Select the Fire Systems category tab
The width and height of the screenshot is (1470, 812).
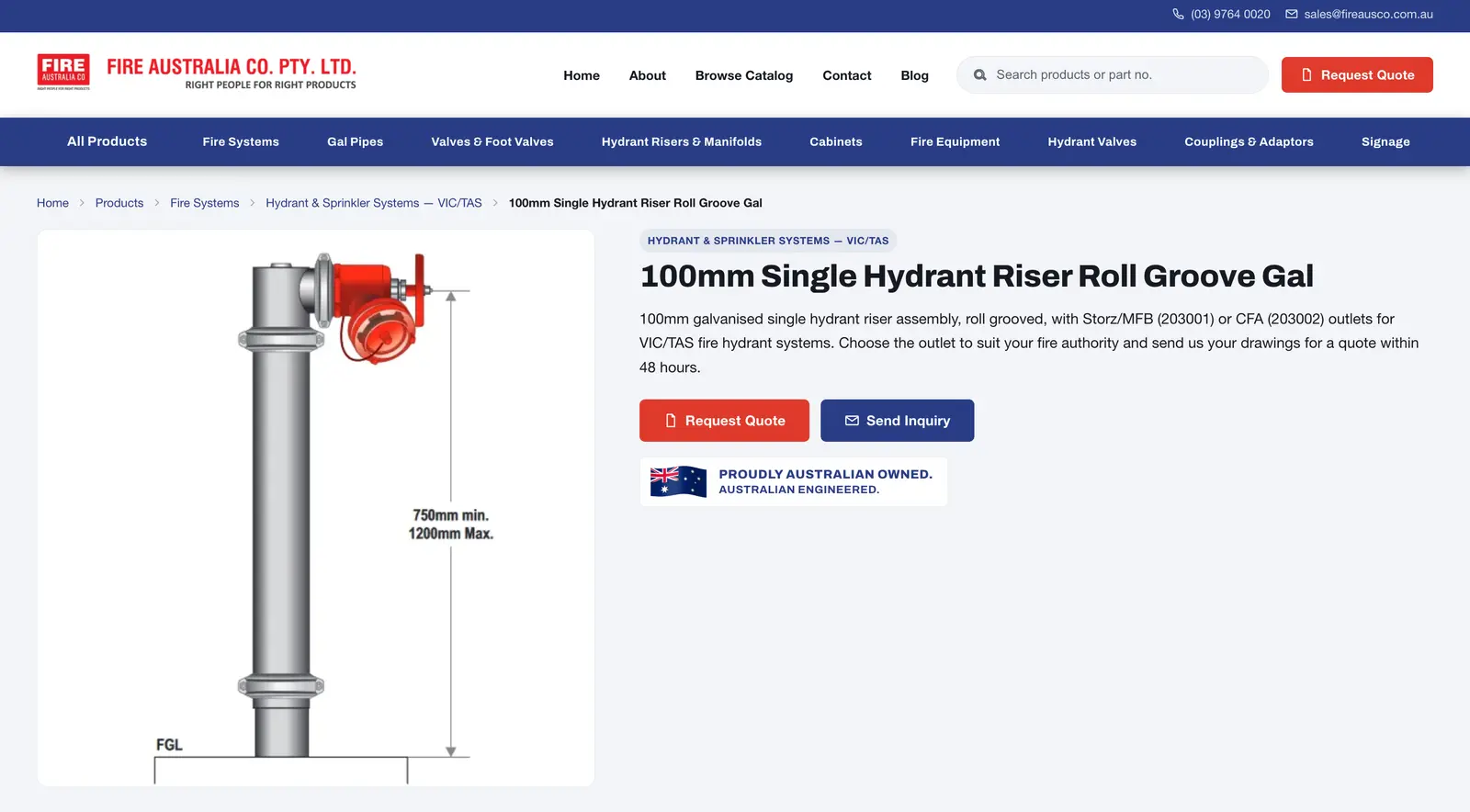pyautogui.click(x=241, y=141)
